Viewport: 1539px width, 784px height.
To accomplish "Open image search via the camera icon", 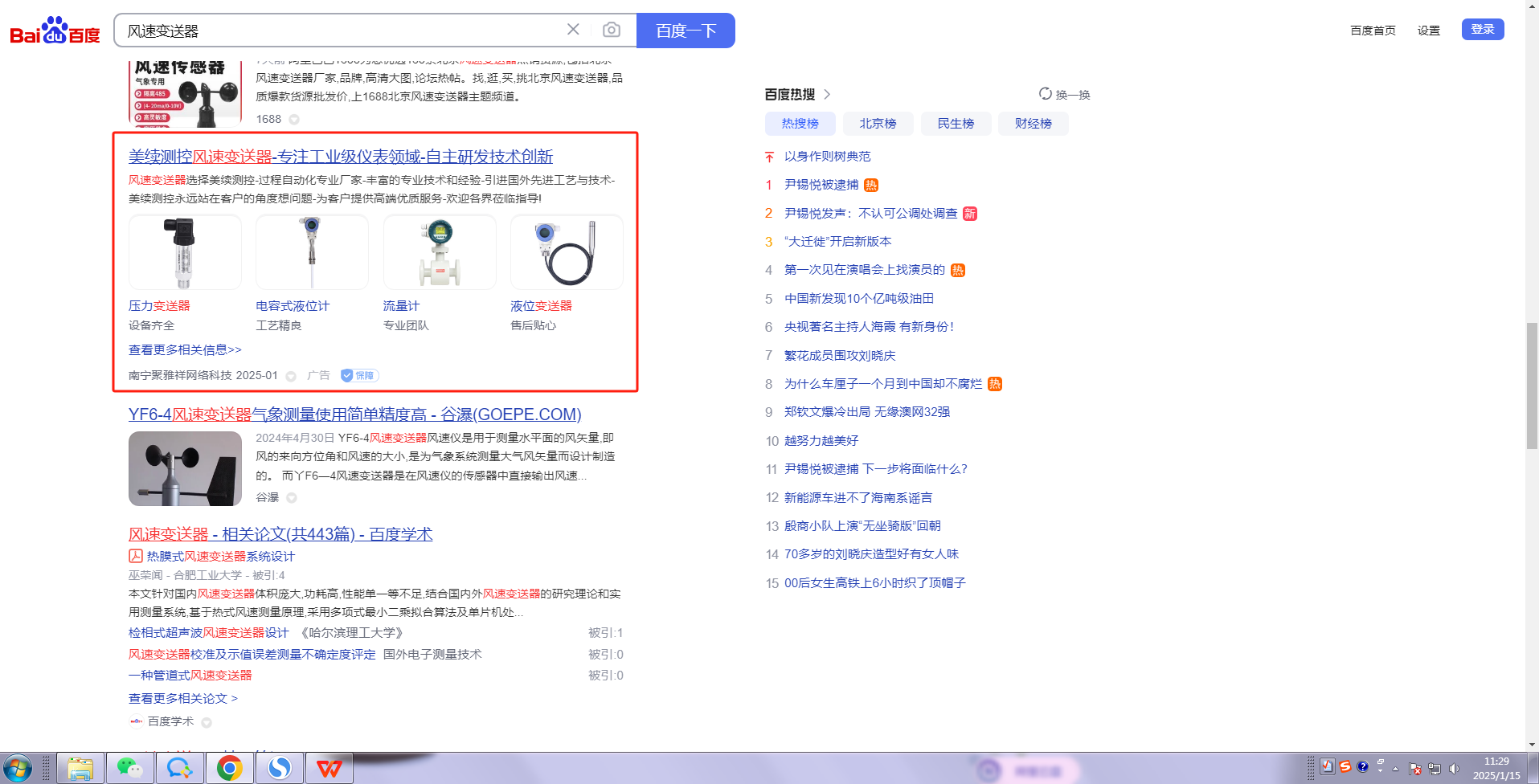I will point(612,30).
